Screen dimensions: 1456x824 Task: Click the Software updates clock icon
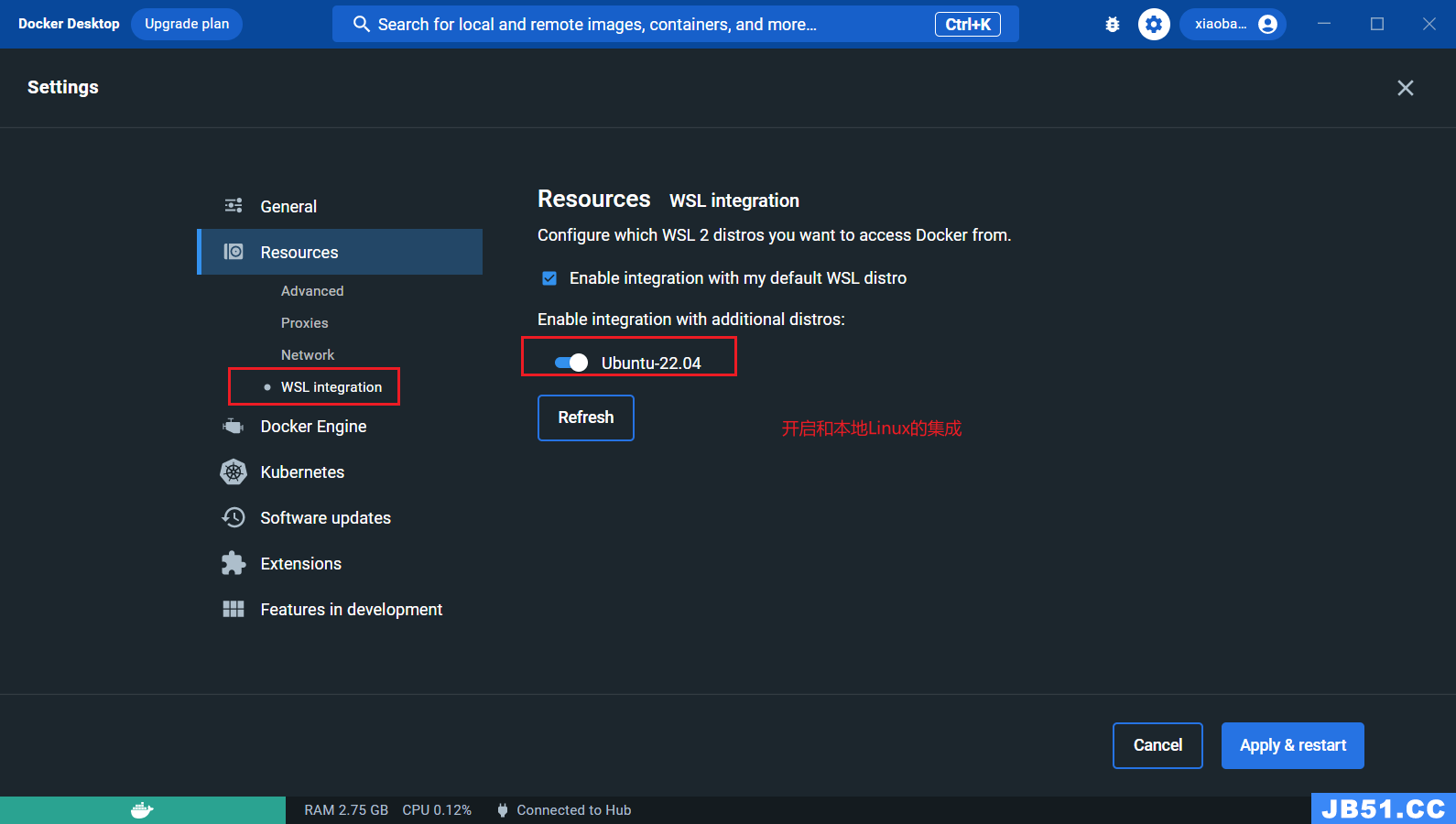point(234,517)
